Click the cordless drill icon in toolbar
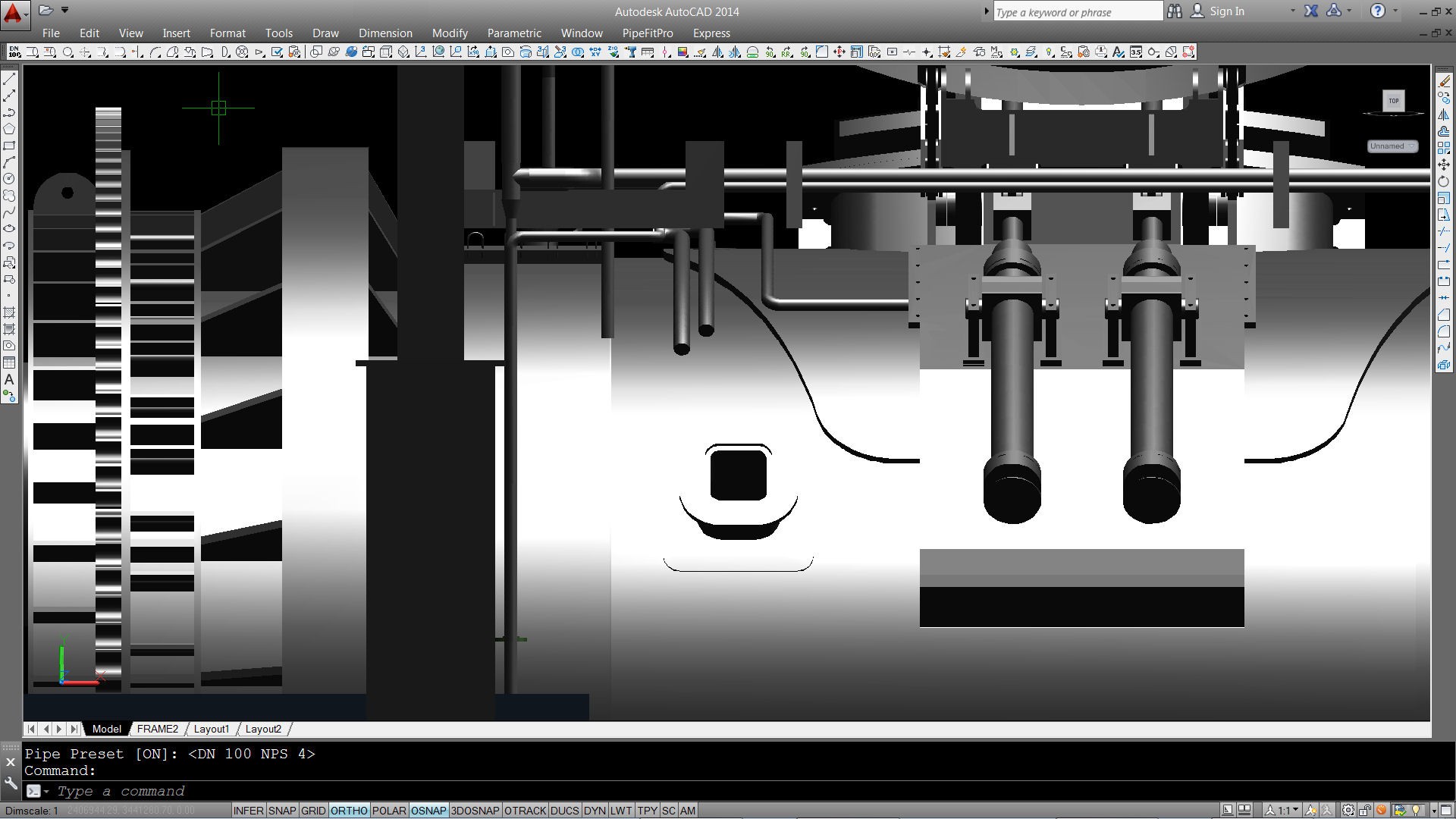 (630, 52)
